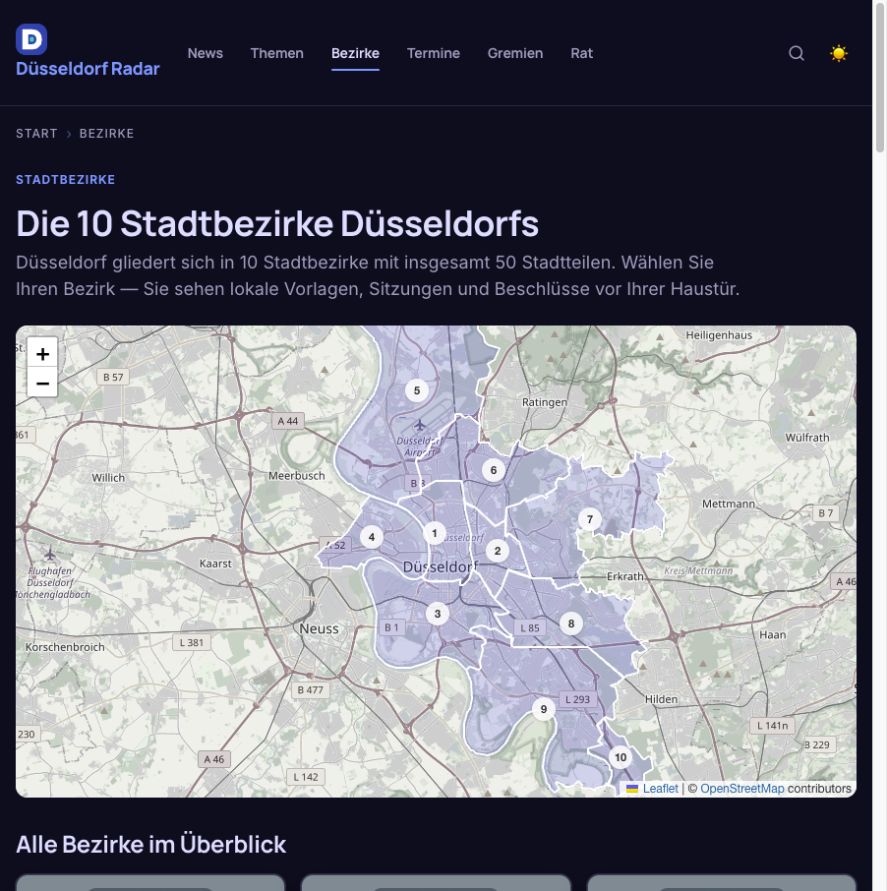Viewport: 887px width, 891px height.
Task: Click the Düsseldorf Airport plane icon on map
Action: [x=419, y=425]
